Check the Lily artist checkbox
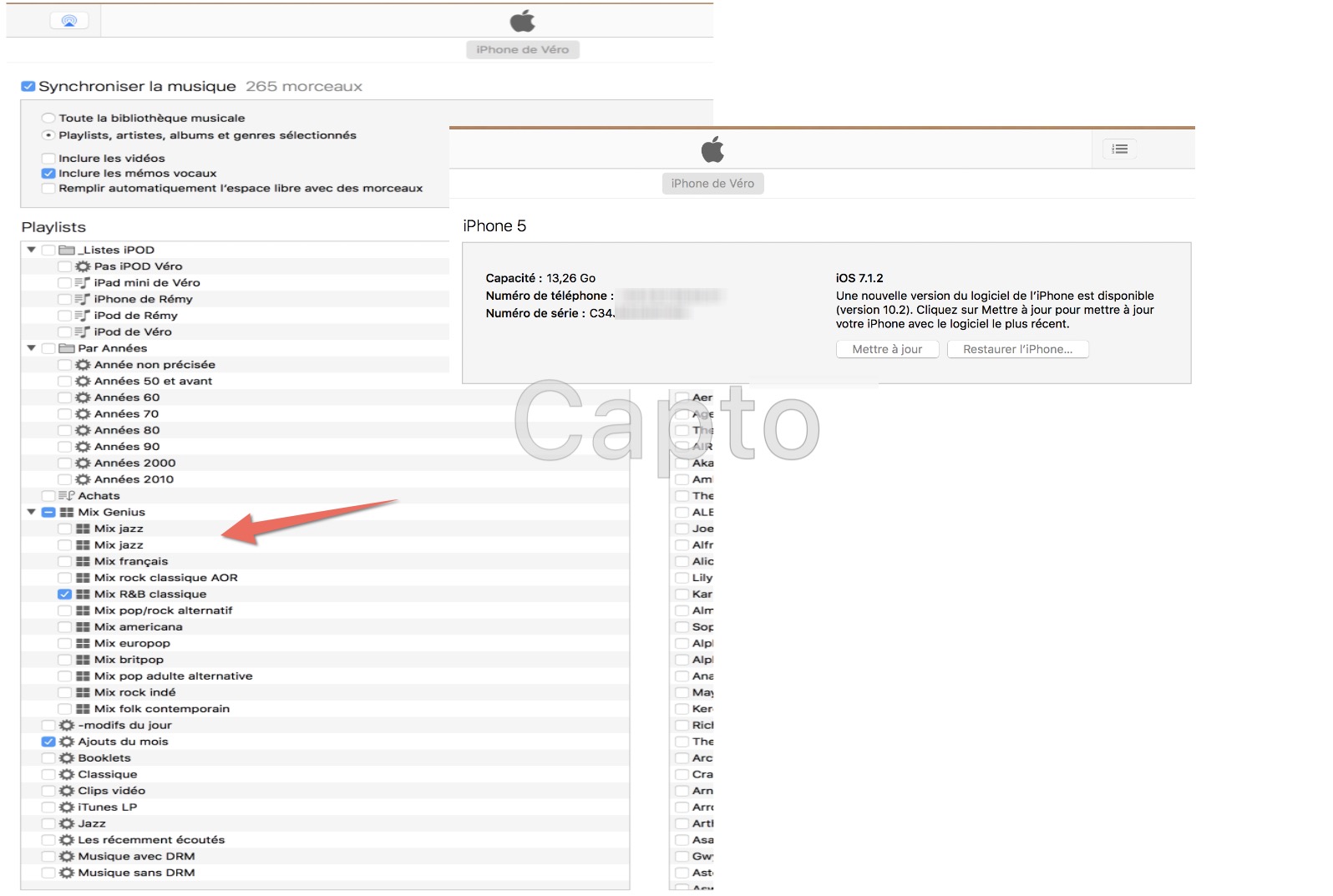This screenshot has width=1333, height=896. (682, 578)
